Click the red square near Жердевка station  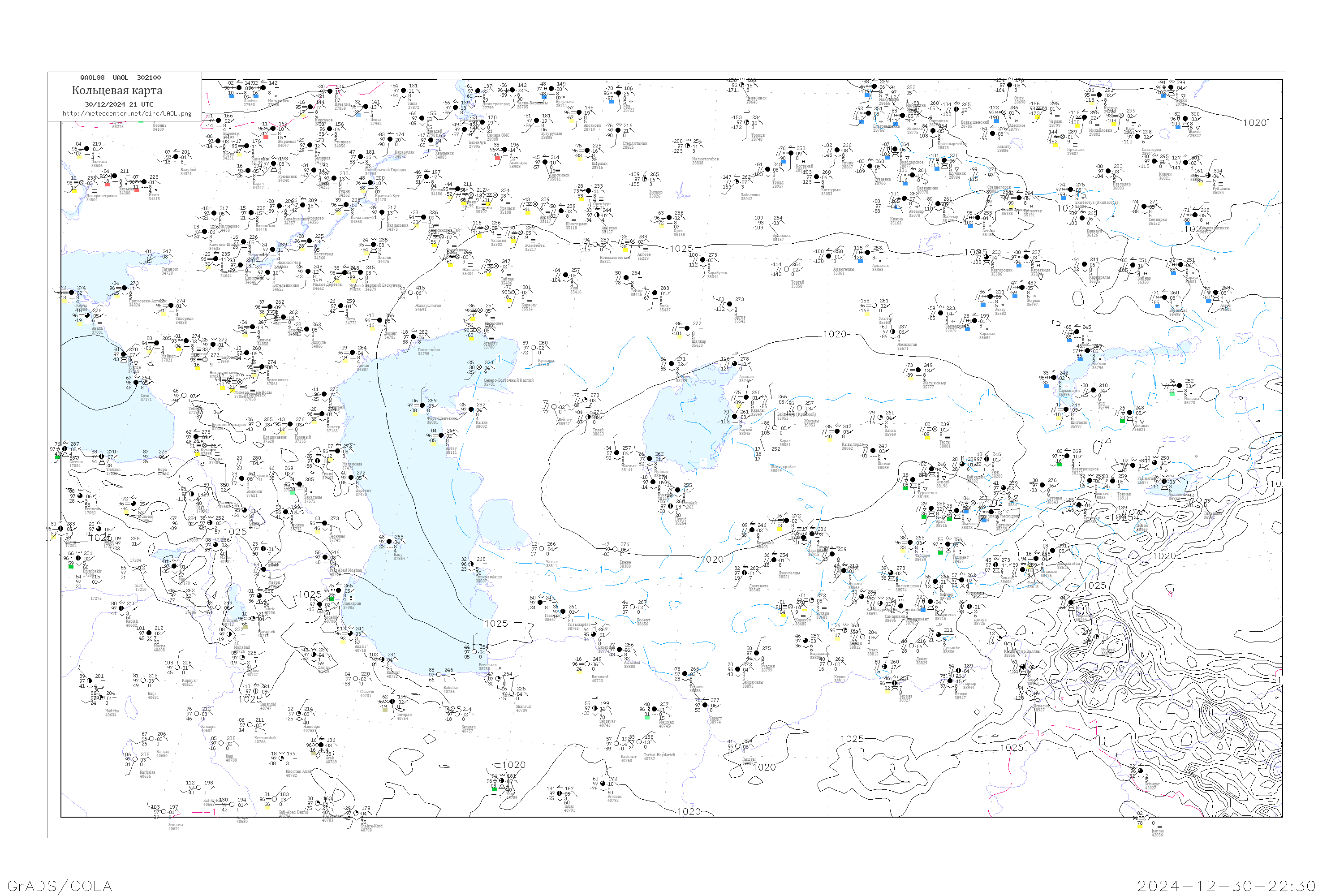(266, 137)
